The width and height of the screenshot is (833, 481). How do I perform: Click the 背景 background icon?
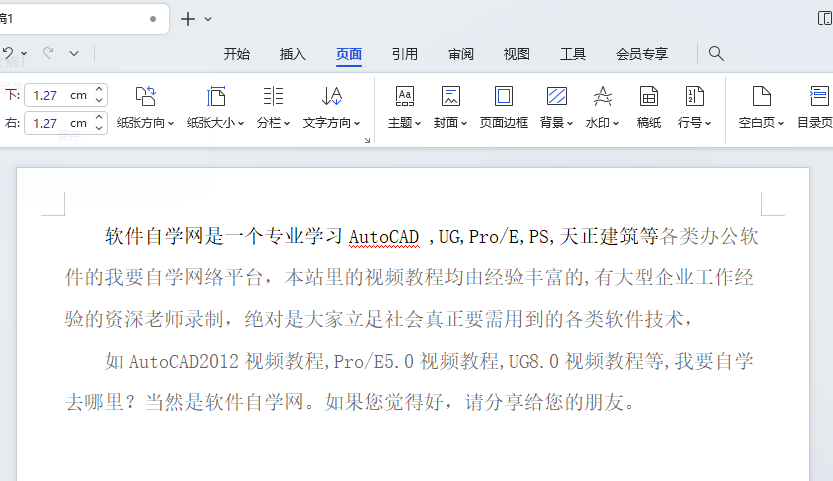tap(557, 96)
